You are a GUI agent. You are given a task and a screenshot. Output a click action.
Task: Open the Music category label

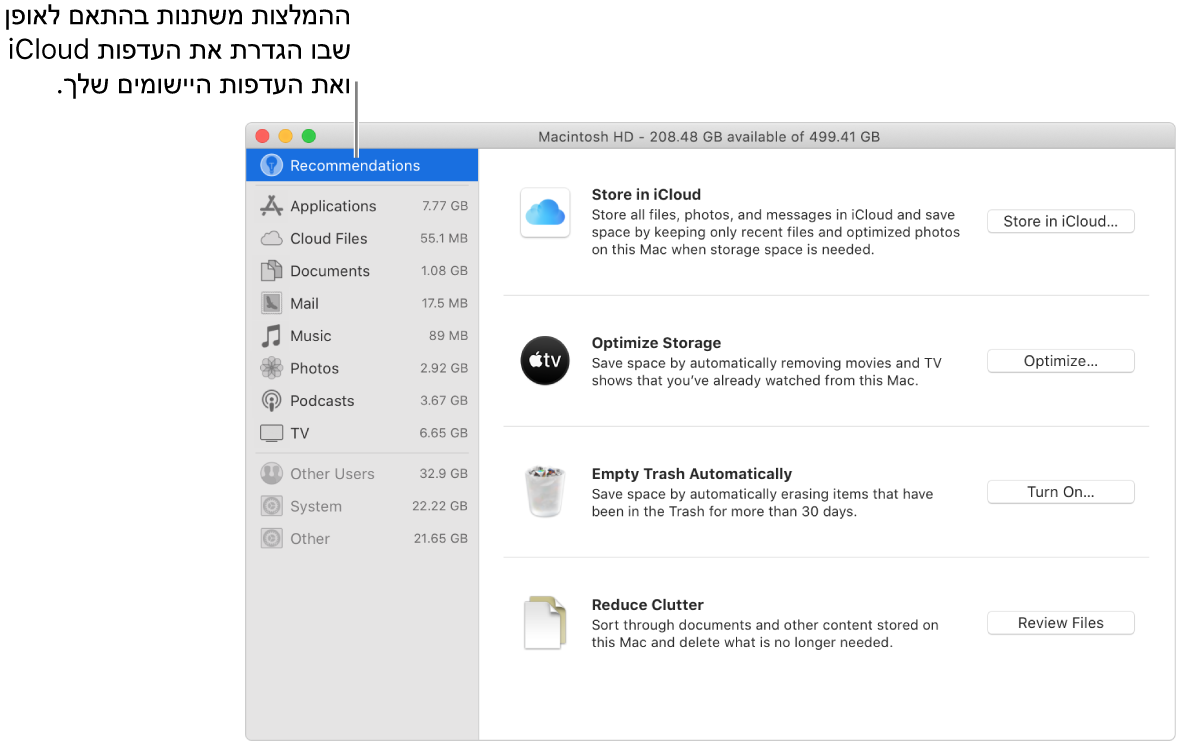click(310, 336)
